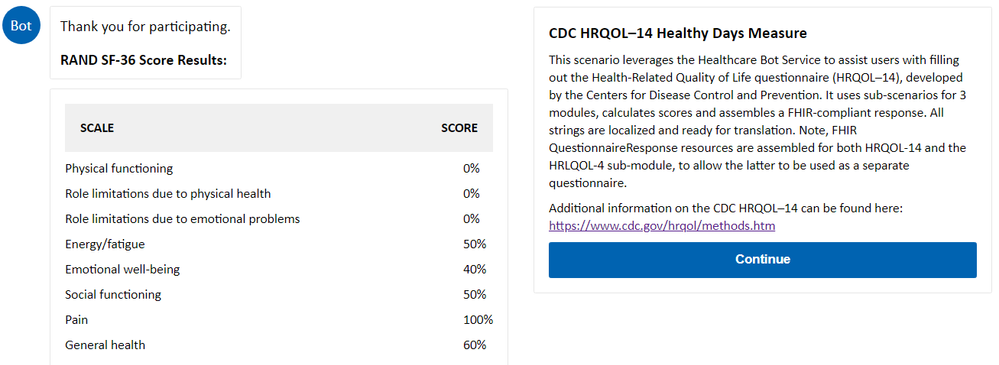Select the SCALE column header
The height and width of the screenshot is (365, 999).
(97, 128)
